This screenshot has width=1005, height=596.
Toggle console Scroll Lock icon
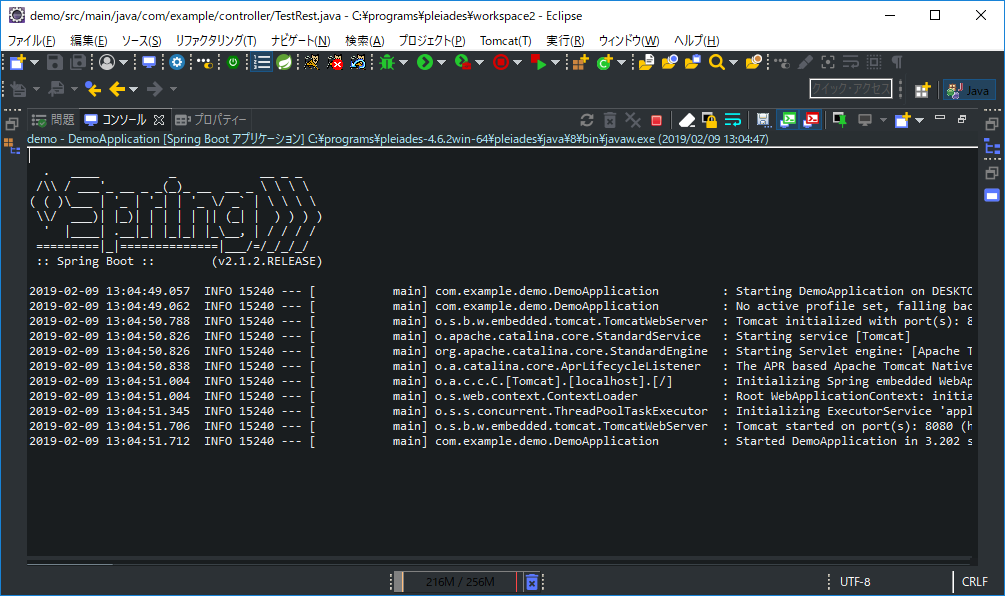click(x=710, y=120)
